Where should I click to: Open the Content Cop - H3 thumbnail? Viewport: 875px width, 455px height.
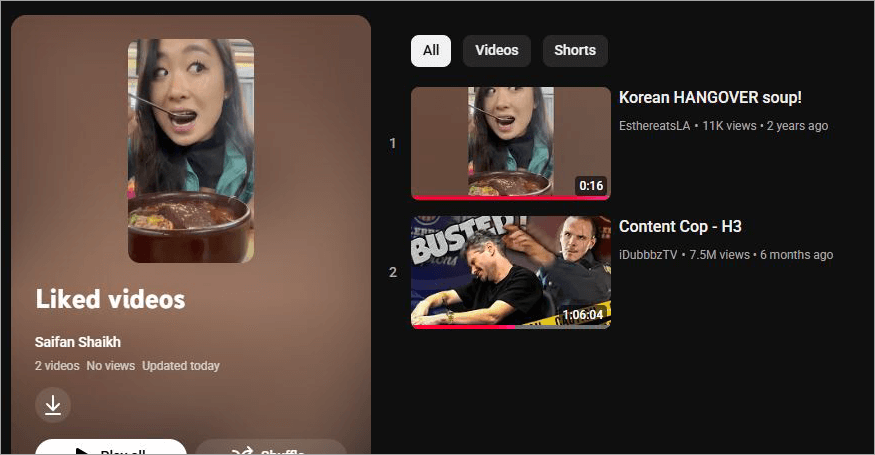pyautogui.click(x=511, y=272)
